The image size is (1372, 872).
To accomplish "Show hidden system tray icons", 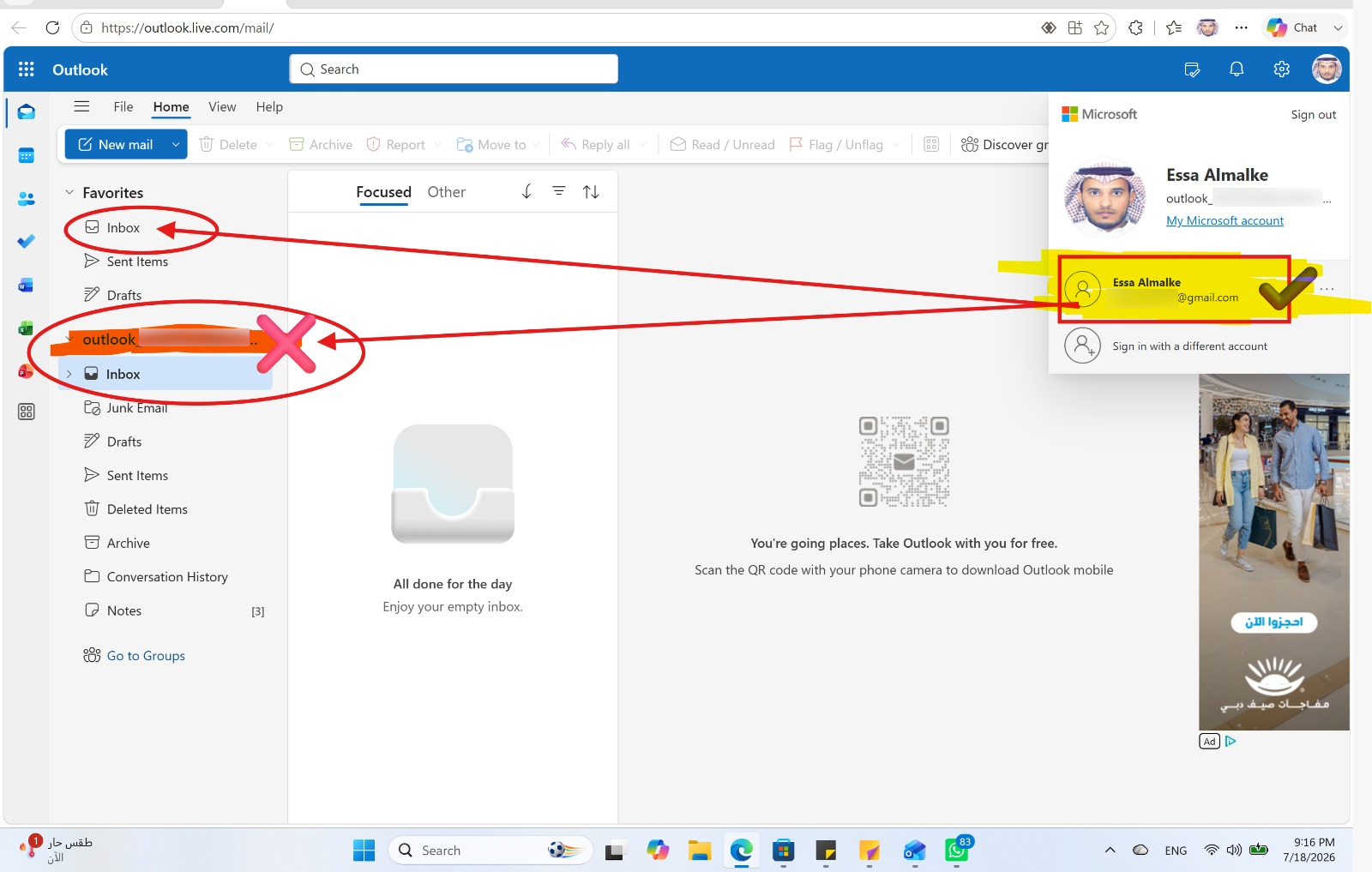I will [1110, 851].
